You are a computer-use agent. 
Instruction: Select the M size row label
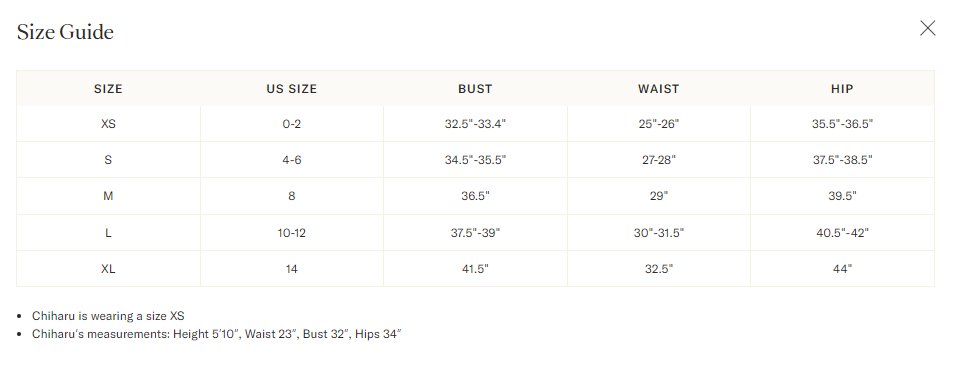pos(108,196)
